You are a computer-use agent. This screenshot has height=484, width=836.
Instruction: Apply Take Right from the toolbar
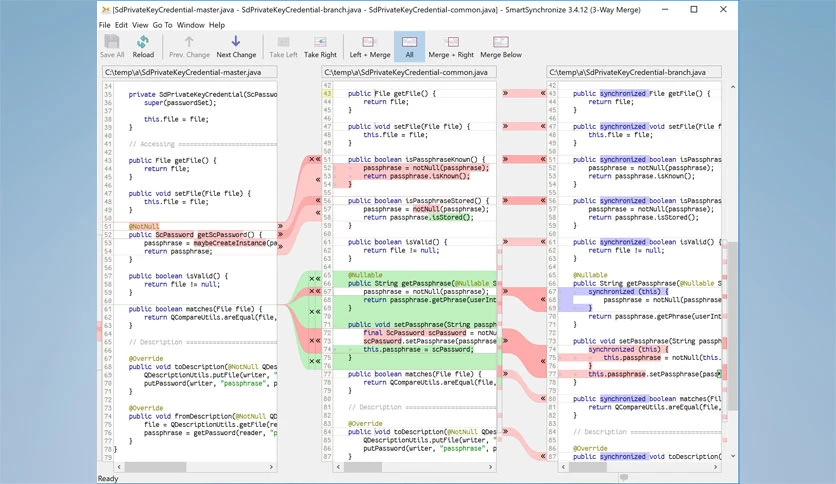click(320, 46)
